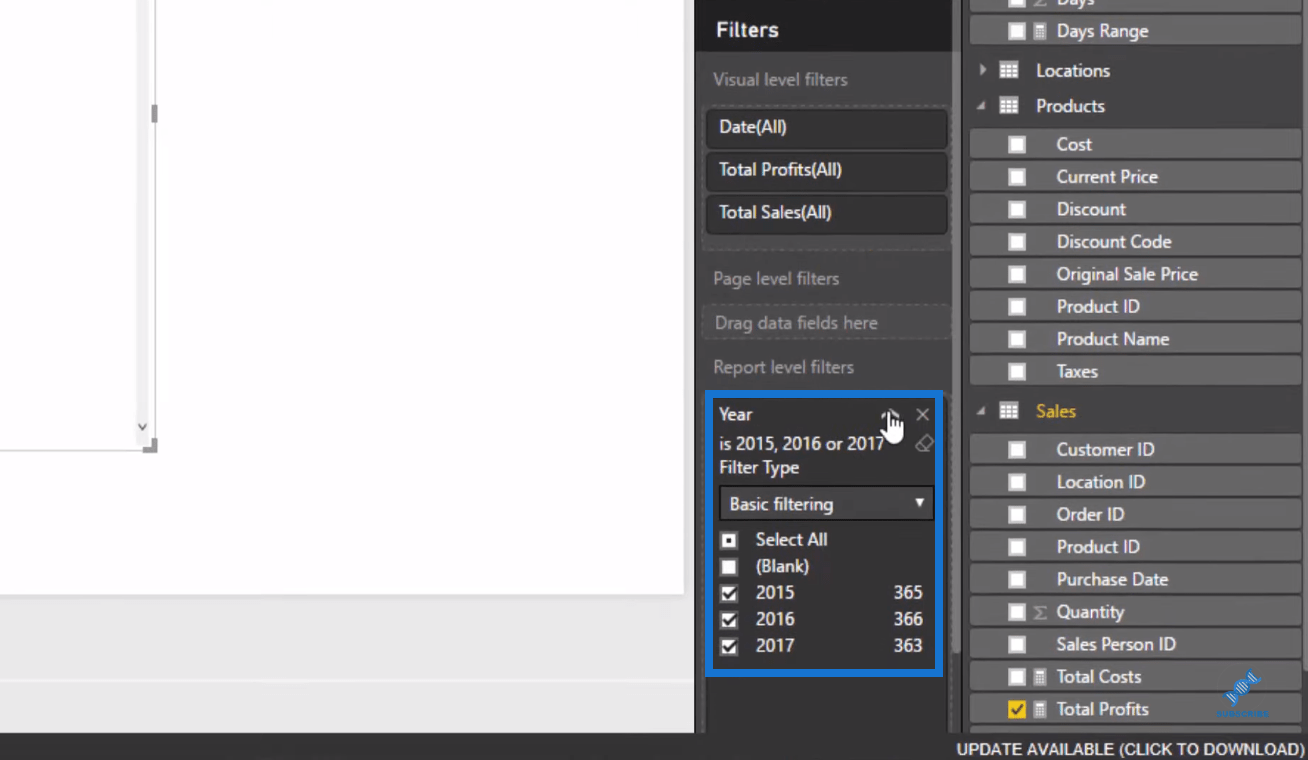Check the (Blank) filter option
The height and width of the screenshot is (760, 1308).
tap(729, 566)
